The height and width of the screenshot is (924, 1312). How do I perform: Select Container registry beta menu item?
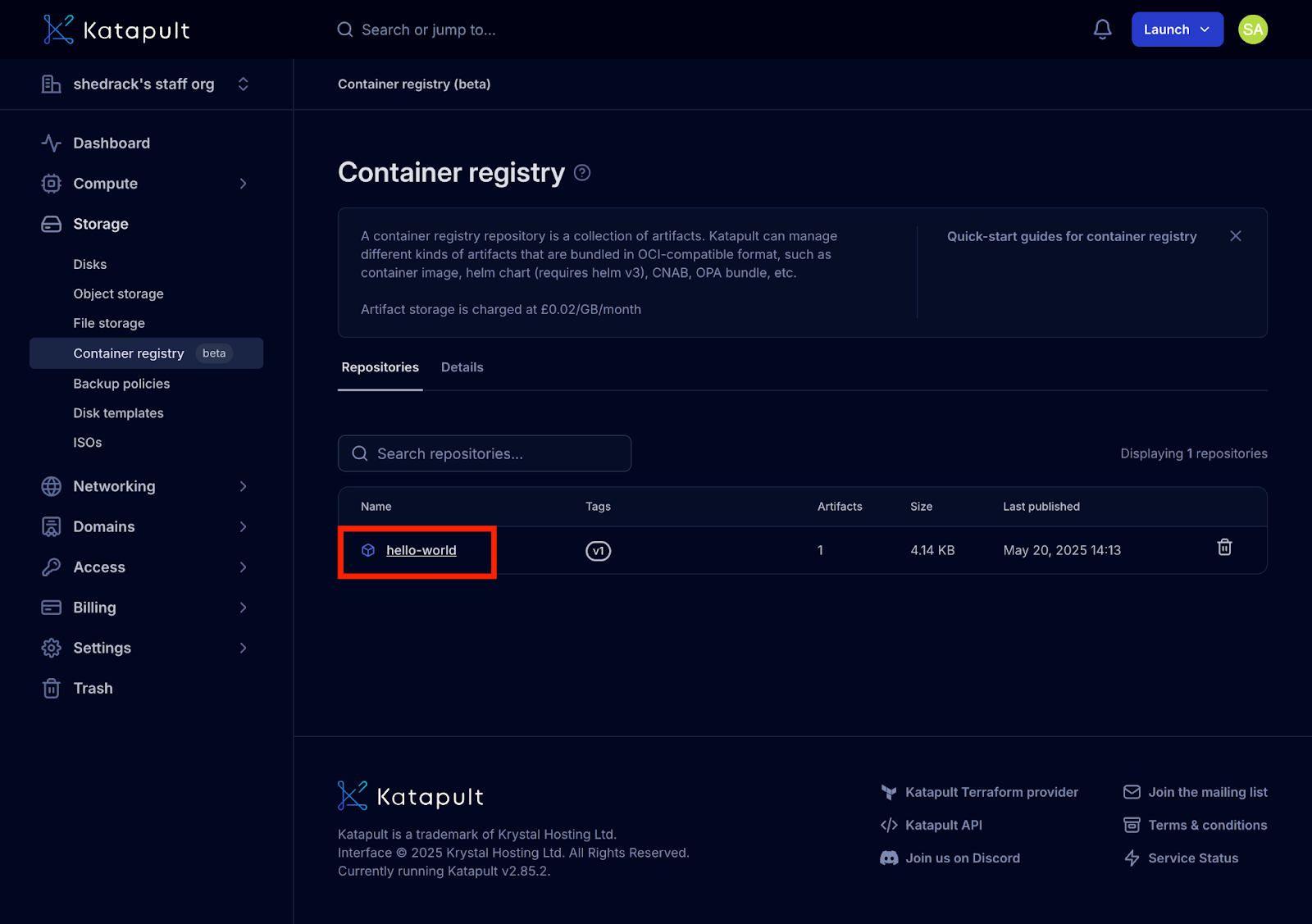click(x=146, y=353)
